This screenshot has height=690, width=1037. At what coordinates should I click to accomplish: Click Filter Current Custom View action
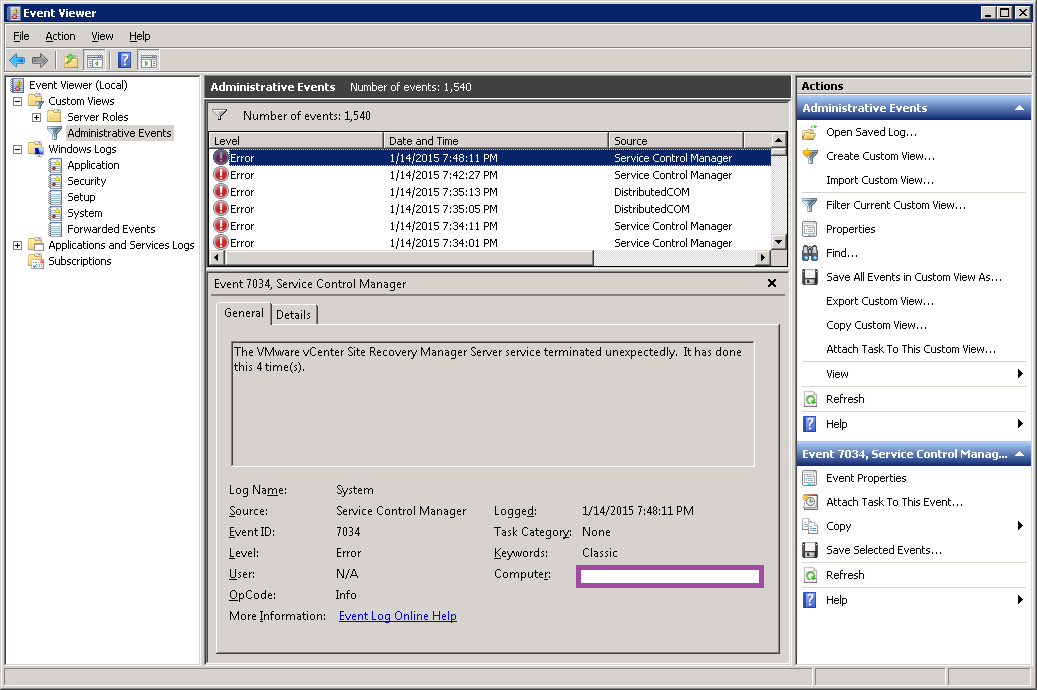895,205
